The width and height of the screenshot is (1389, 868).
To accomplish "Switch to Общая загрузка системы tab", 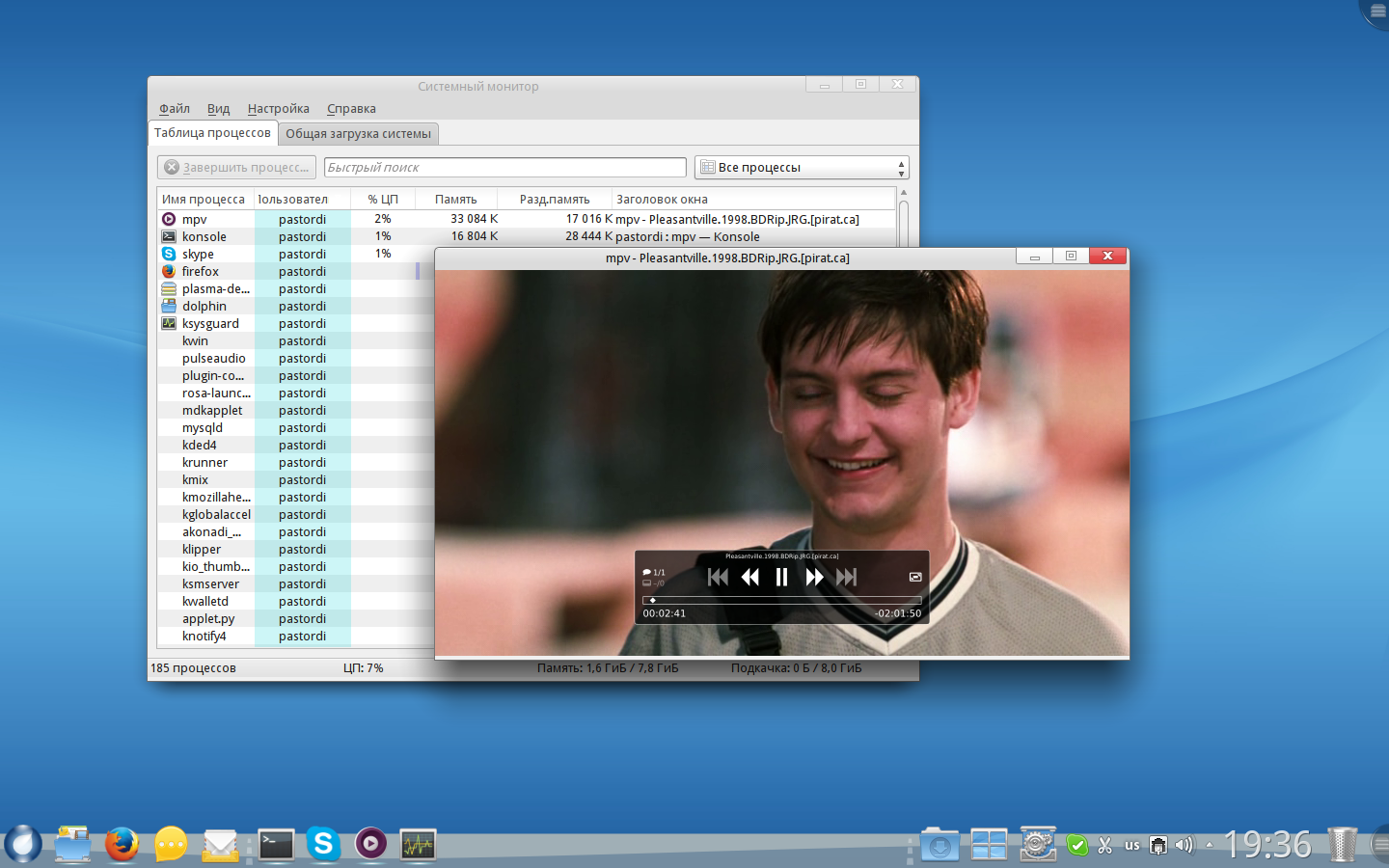I will coord(358,134).
